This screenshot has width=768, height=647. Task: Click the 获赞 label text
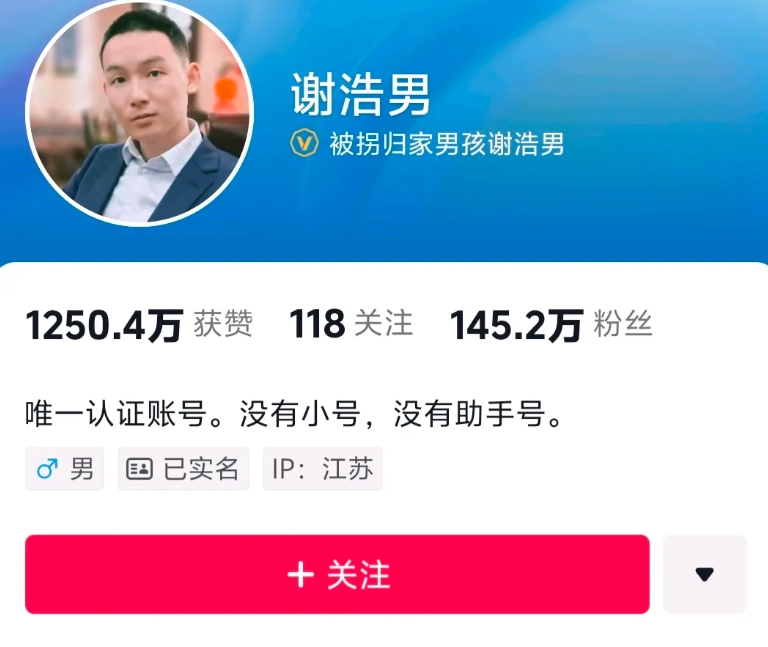[x=223, y=324]
